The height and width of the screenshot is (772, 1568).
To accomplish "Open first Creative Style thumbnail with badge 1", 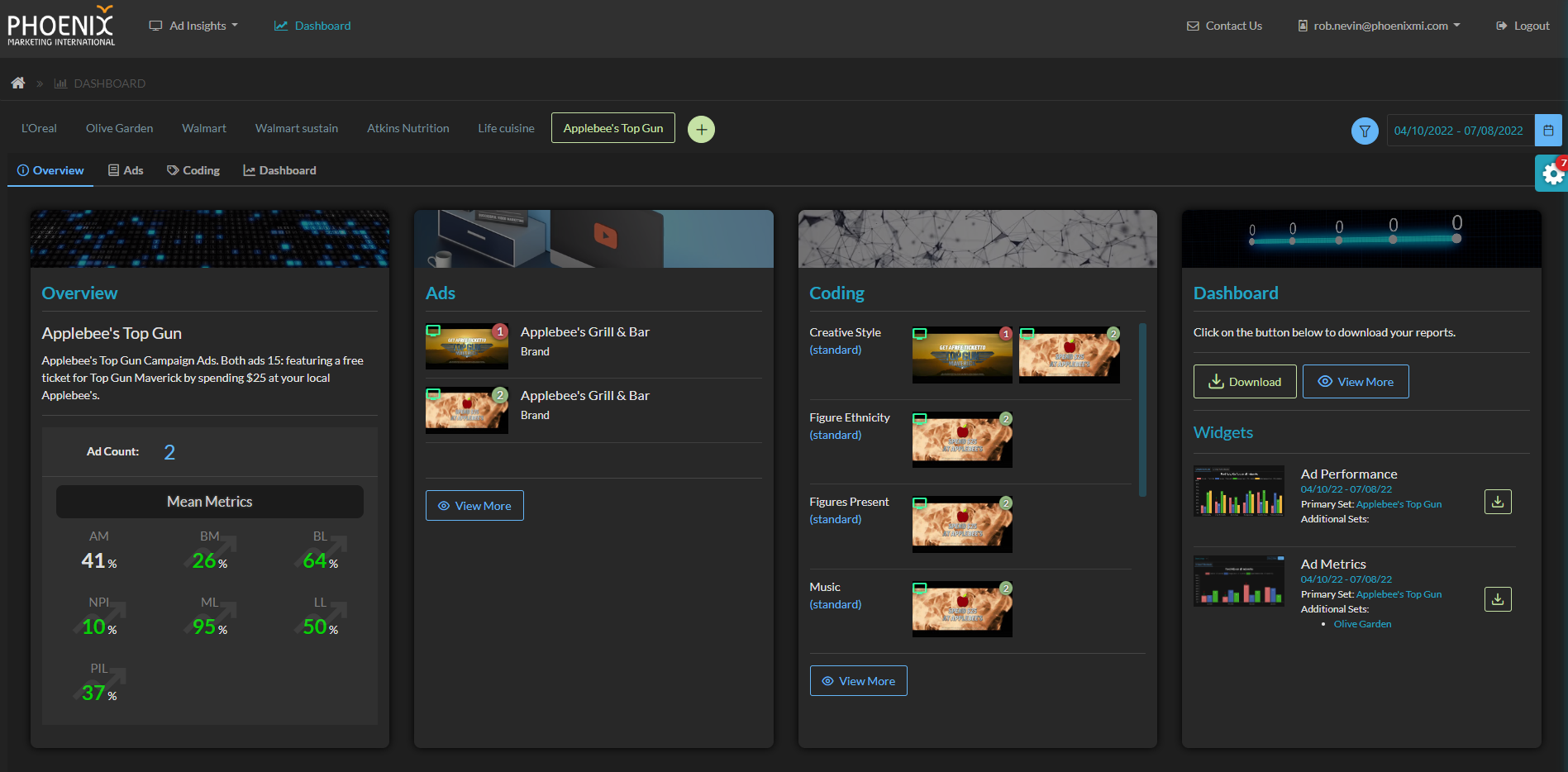I will coord(962,355).
